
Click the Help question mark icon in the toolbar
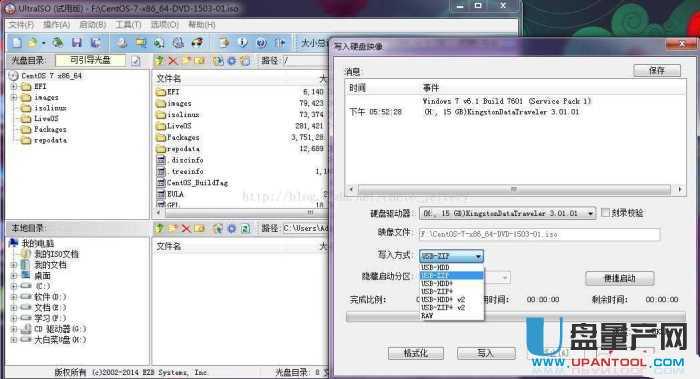click(262, 43)
